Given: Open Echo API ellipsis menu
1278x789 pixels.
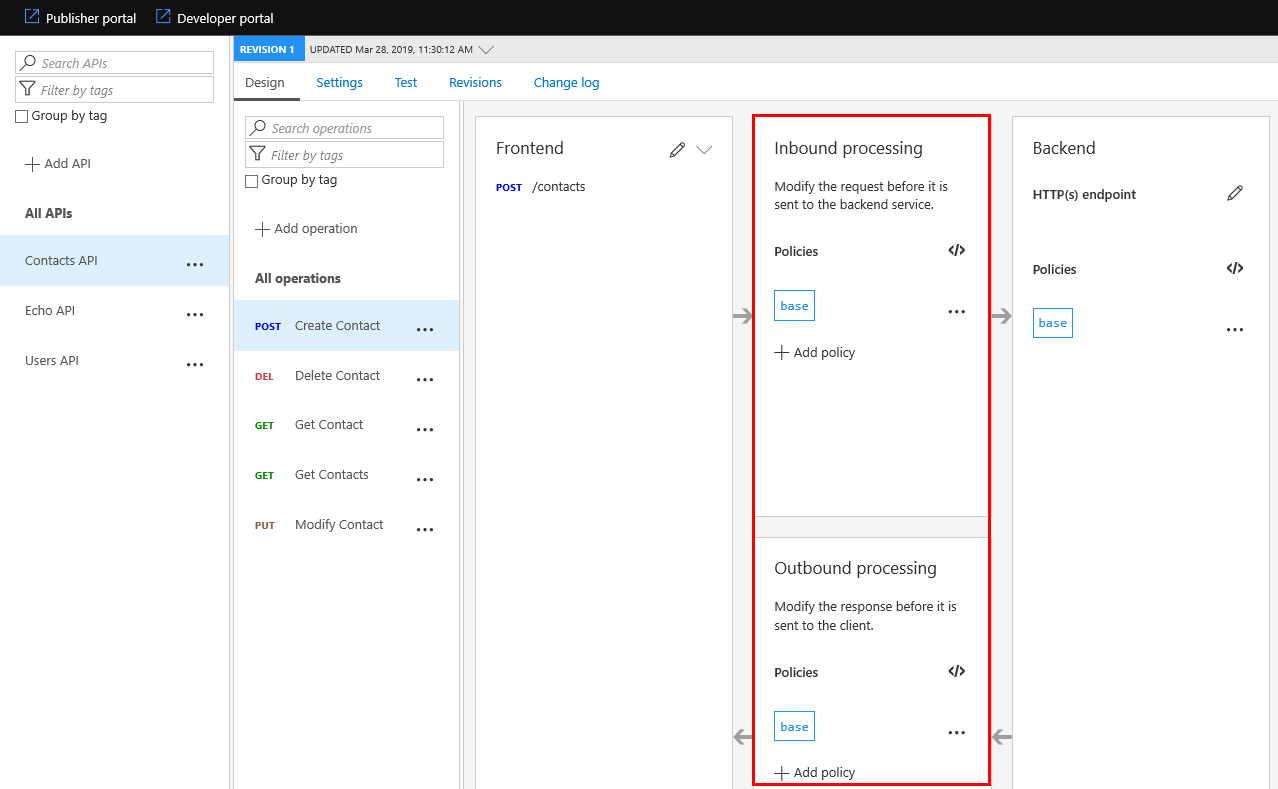Looking at the screenshot, I should (195, 315).
